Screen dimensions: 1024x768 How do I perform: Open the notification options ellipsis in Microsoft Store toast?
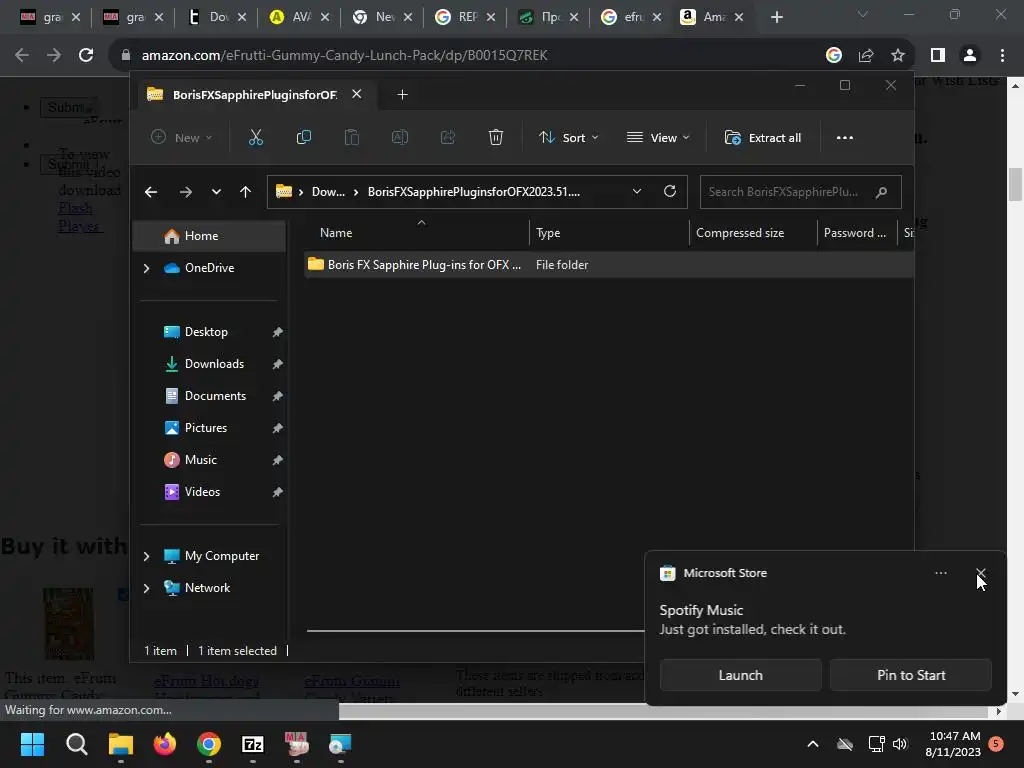pos(940,573)
